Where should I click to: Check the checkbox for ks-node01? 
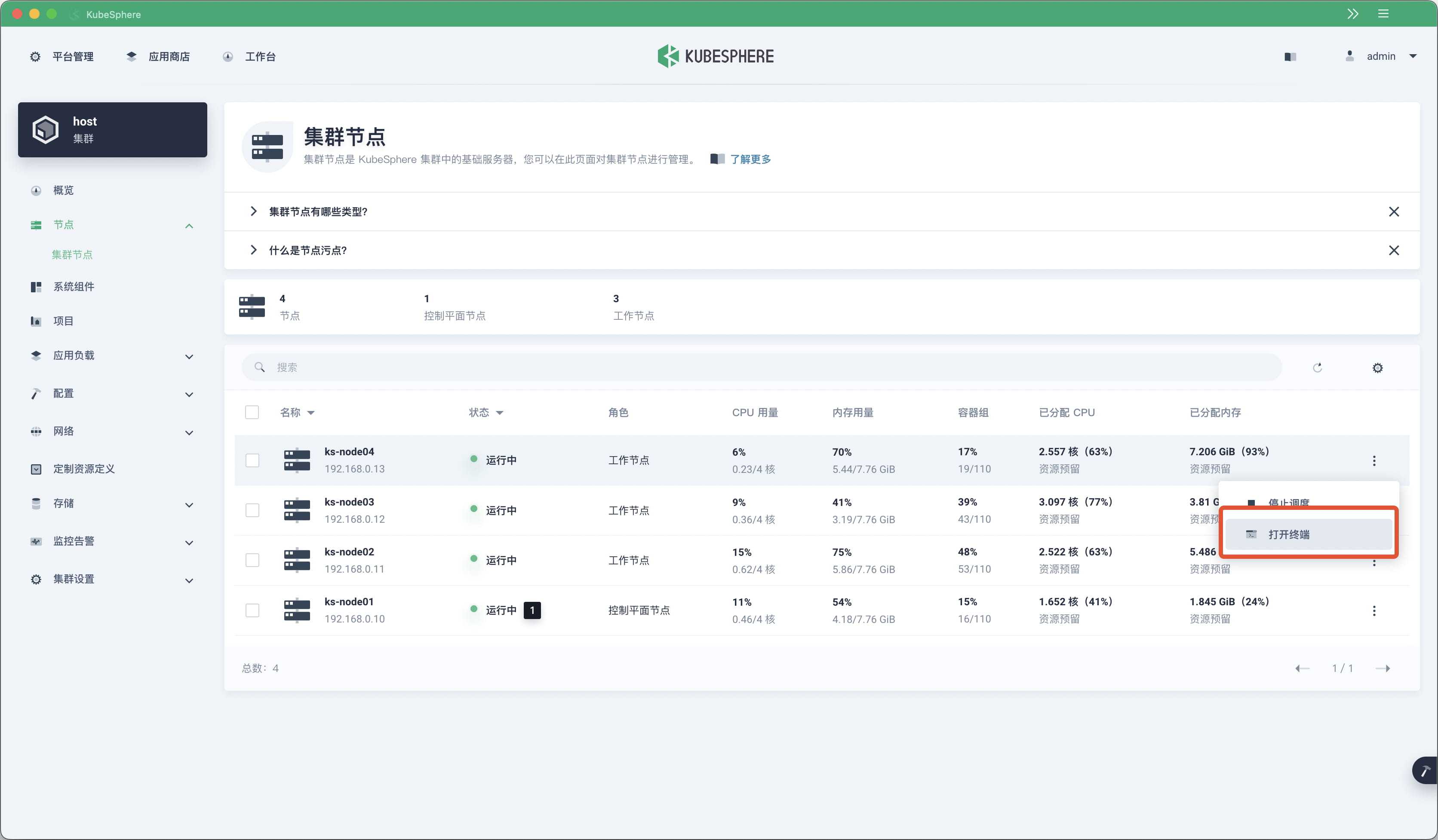coord(252,610)
